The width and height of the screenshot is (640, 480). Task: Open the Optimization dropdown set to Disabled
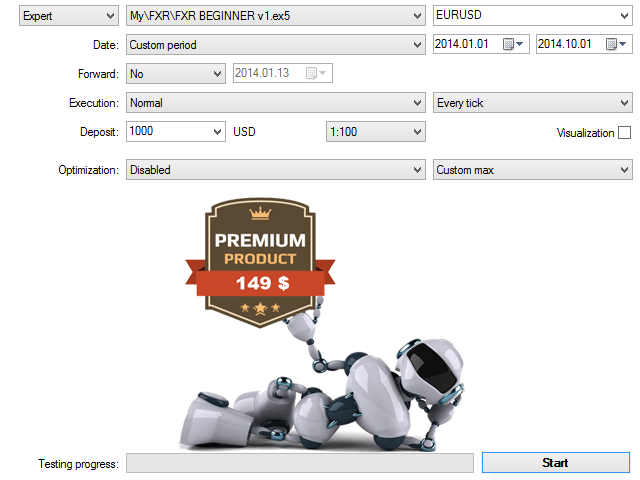click(276, 169)
